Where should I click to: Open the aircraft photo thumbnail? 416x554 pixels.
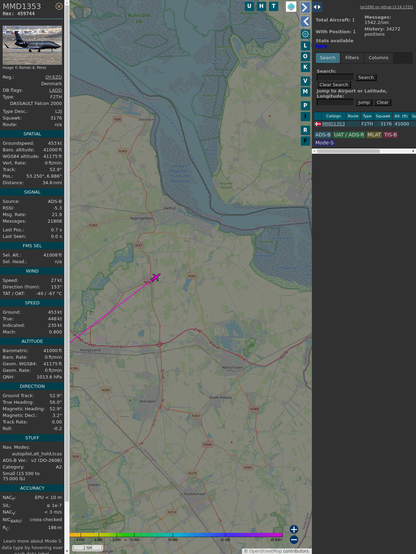pyautogui.click(x=32, y=45)
